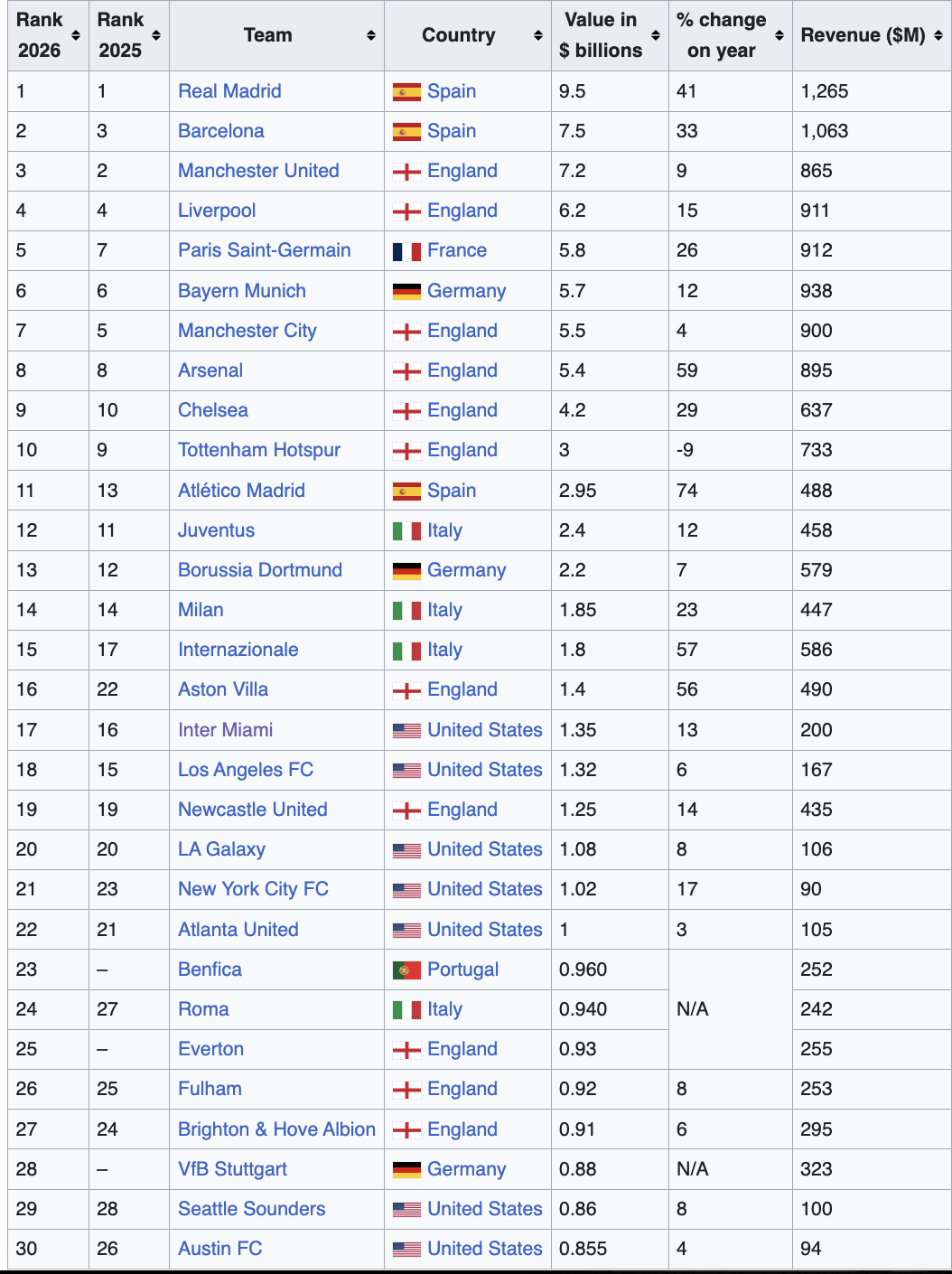This screenshot has height=1274, width=952.
Task: Sort table by Rank 2025 column arrows
Action: coord(156,35)
